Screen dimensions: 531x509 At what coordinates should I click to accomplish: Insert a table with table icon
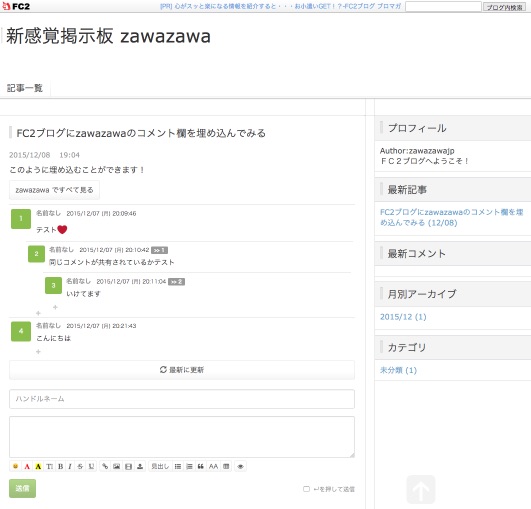(226, 466)
